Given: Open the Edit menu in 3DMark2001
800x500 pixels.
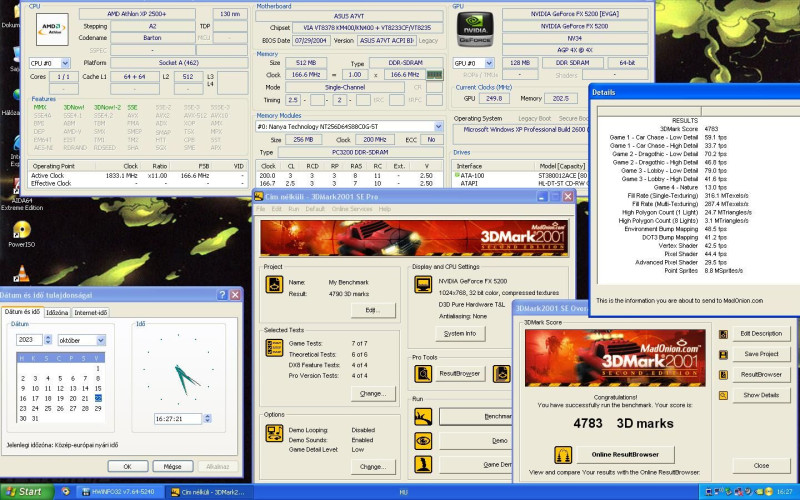Looking at the screenshot, I should (x=277, y=209).
